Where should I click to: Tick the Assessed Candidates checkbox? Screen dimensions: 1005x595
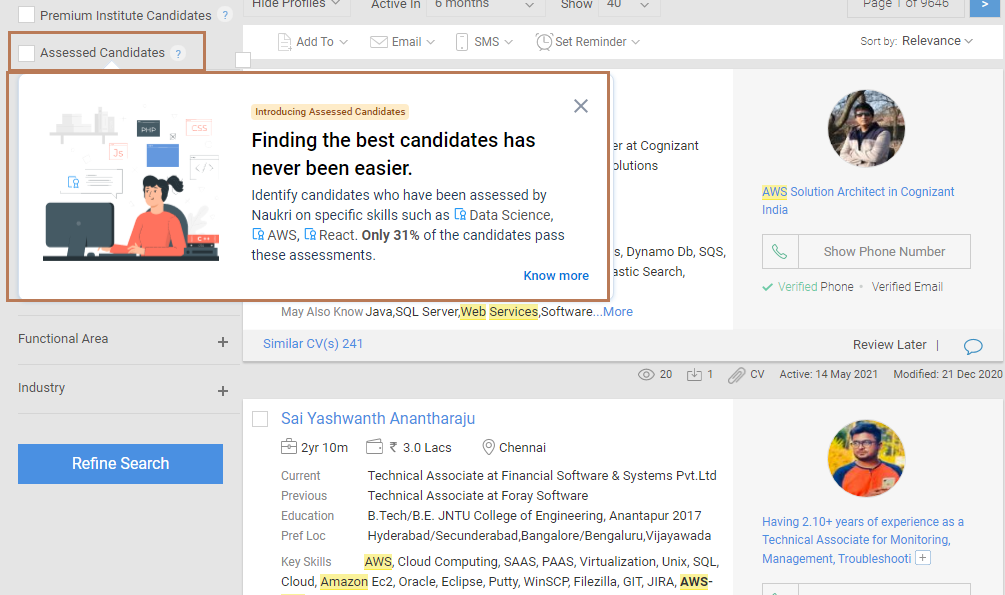pos(26,53)
